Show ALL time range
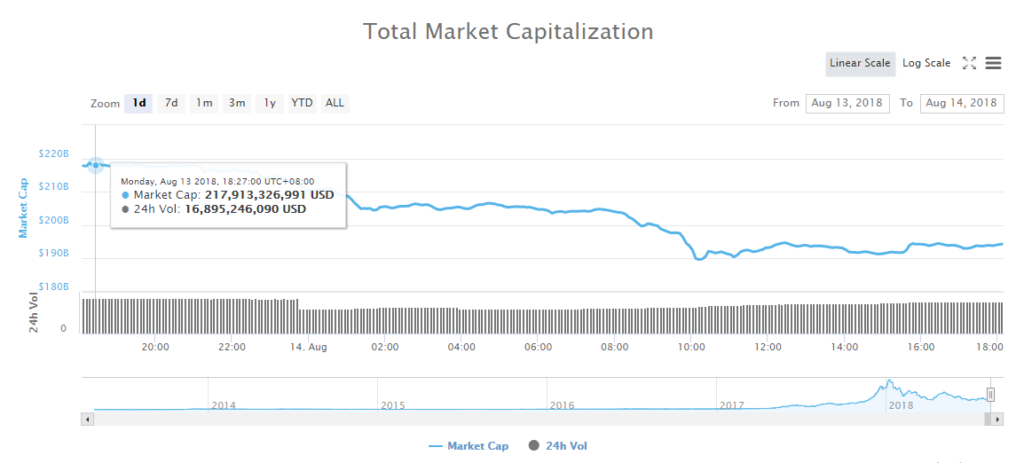1024x463 pixels. 335,103
